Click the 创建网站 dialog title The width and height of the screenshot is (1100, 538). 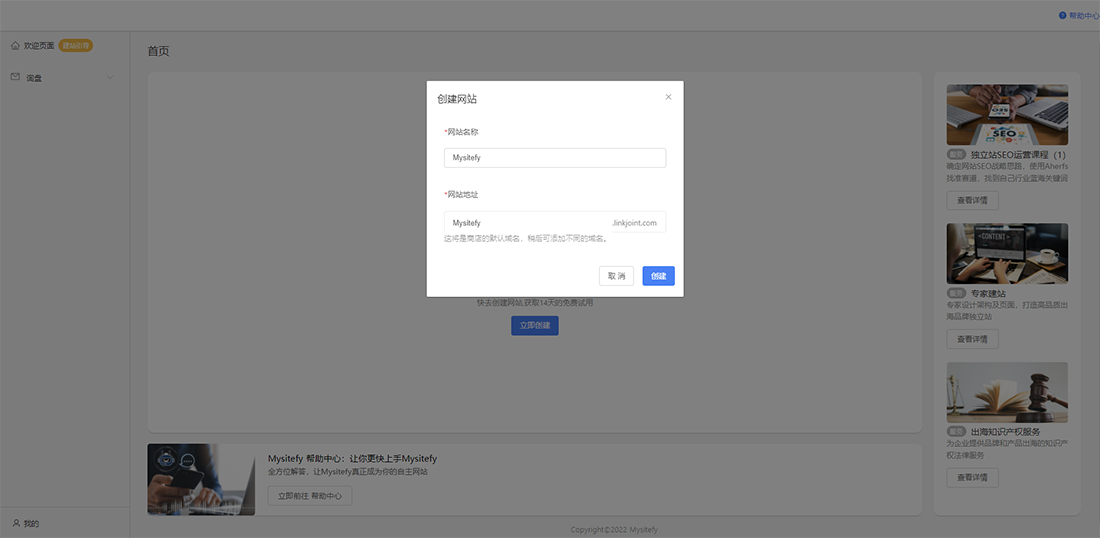point(457,99)
